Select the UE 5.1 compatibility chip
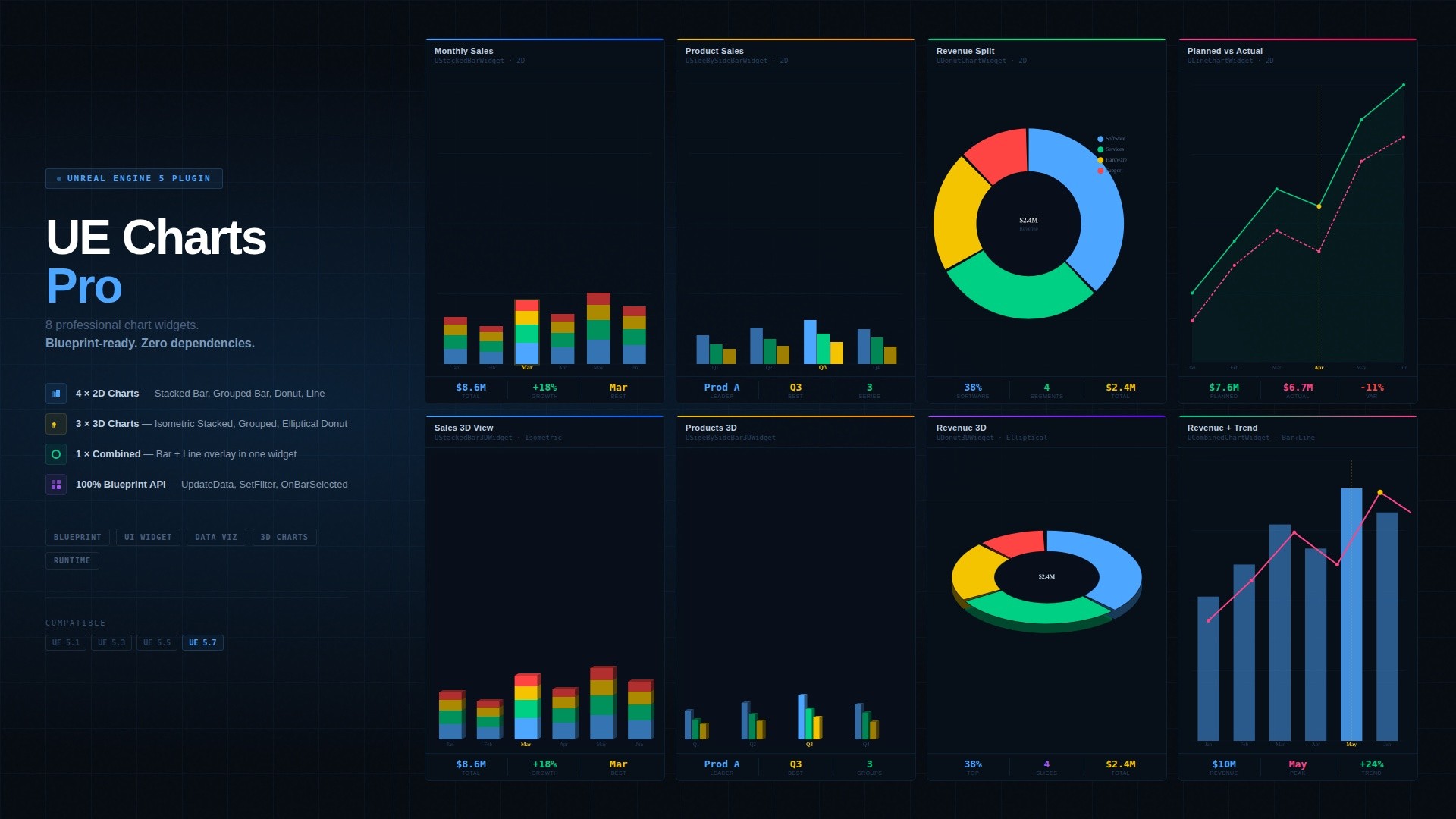1456x819 pixels. [x=66, y=642]
